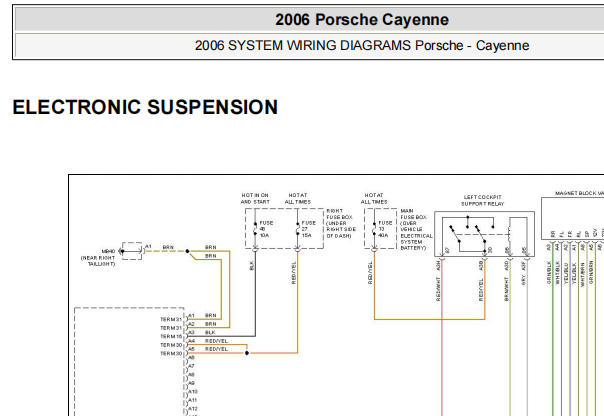Click the 'GRY' wire label under relay
Image resolution: width=604 pixels, height=416 pixels.
523,281
